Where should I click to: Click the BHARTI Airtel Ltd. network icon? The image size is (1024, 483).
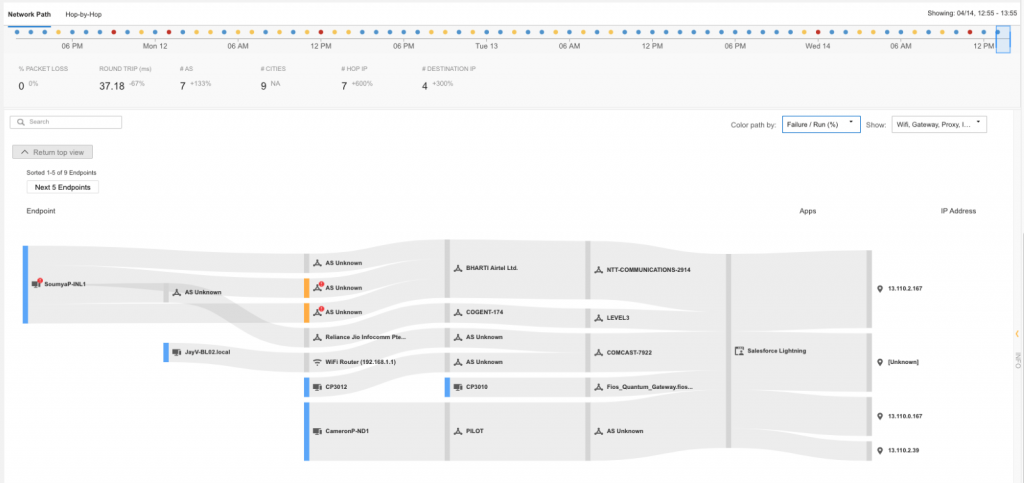click(x=458, y=268)
